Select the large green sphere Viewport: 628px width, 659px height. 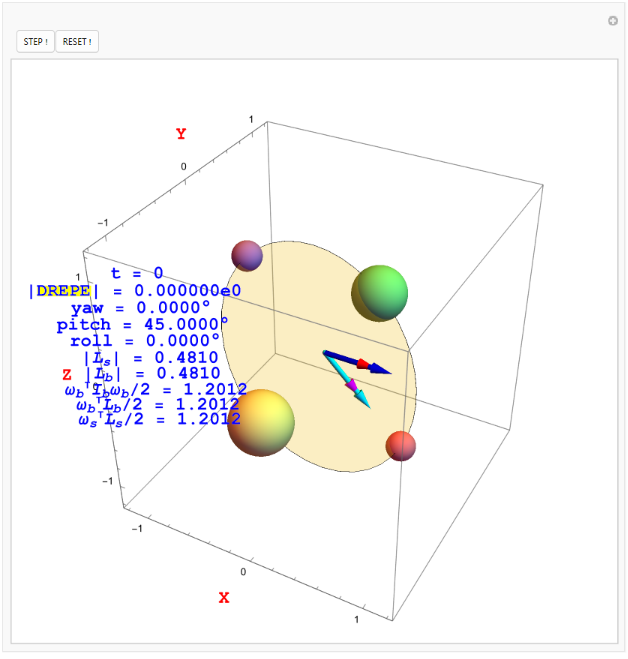click(380, 293)
